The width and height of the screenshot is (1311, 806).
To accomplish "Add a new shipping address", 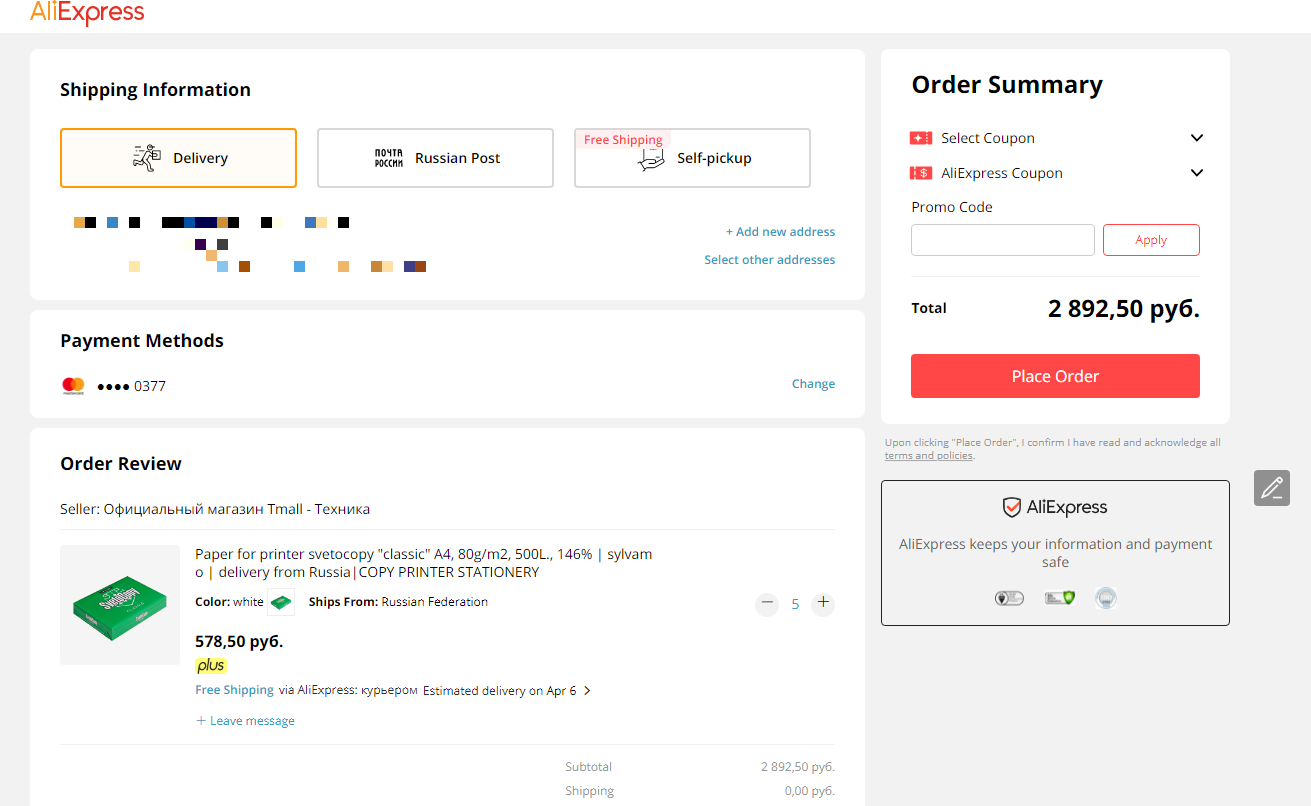I will pos(781,232).
